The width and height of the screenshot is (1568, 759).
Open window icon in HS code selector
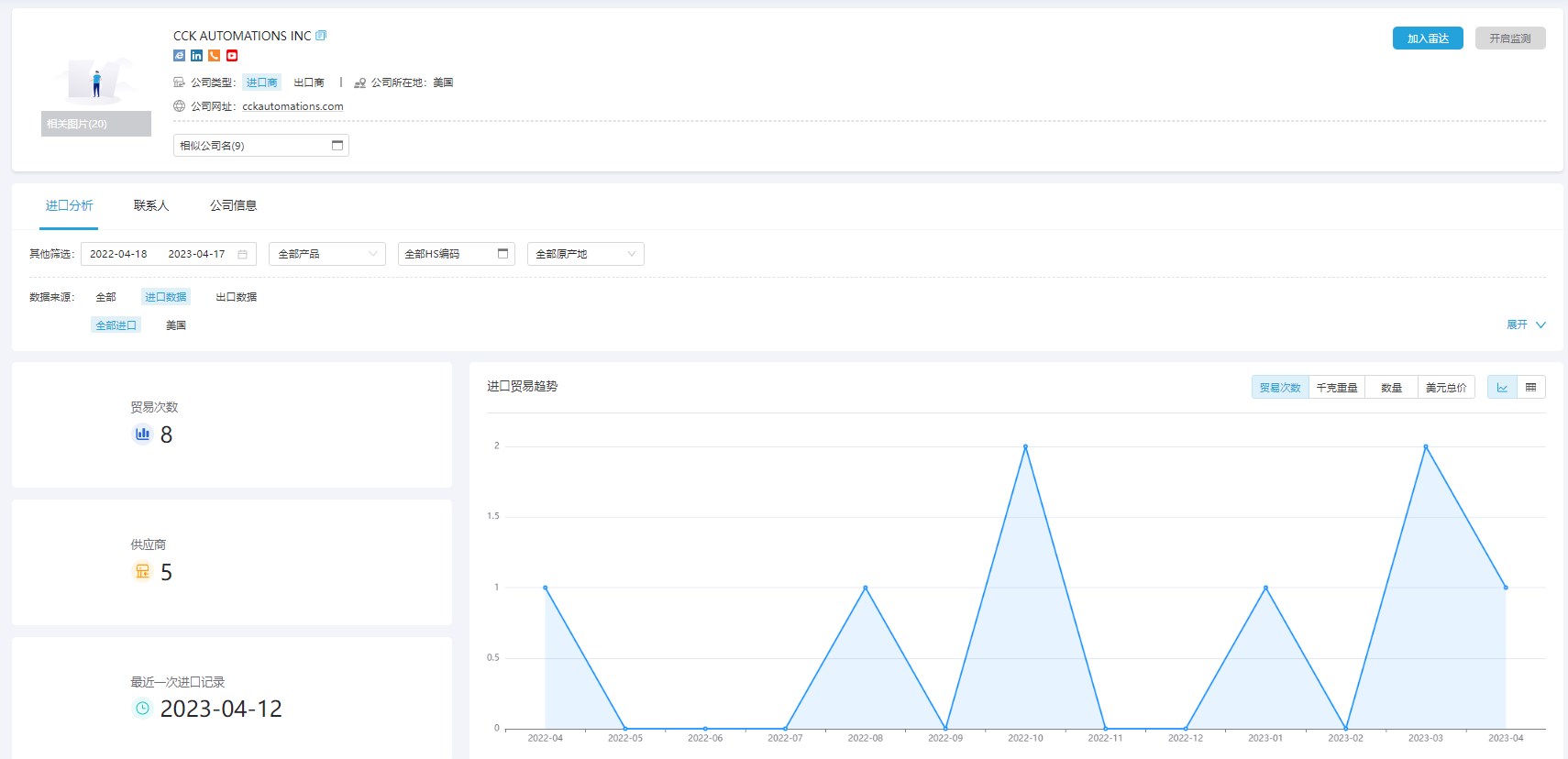pyautogui.click(x=502, y=254)
